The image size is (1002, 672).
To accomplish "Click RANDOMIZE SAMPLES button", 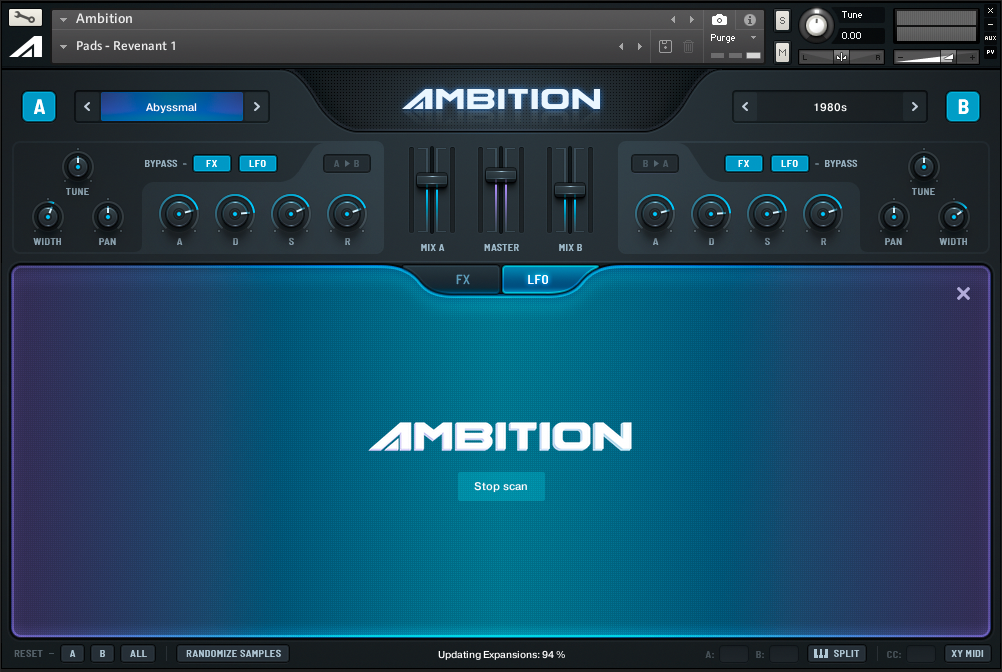I will pos(233,653).
